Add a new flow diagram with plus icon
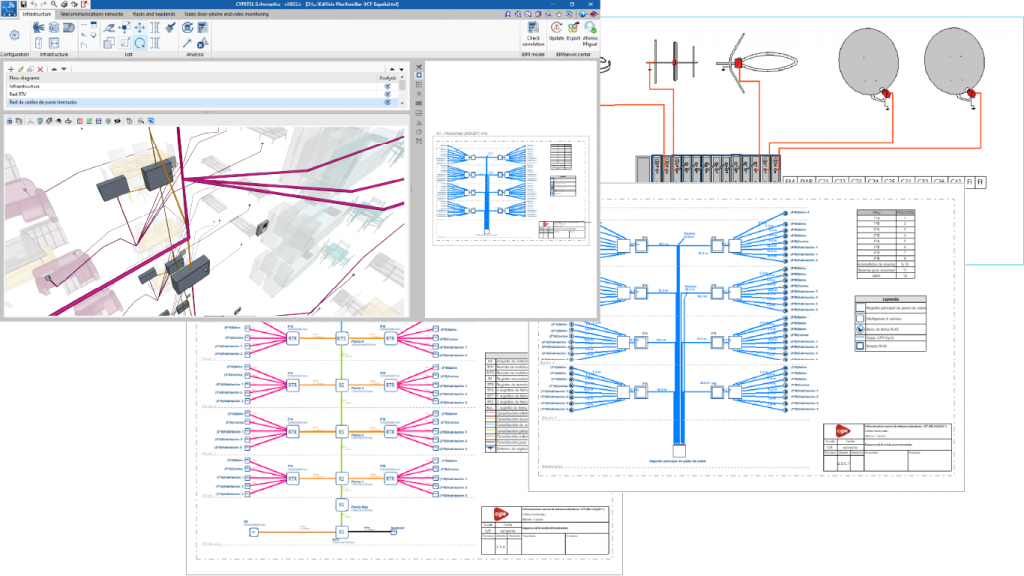Image resolution: width=1024 pixels, height=576 pixels. pos(11,69)
